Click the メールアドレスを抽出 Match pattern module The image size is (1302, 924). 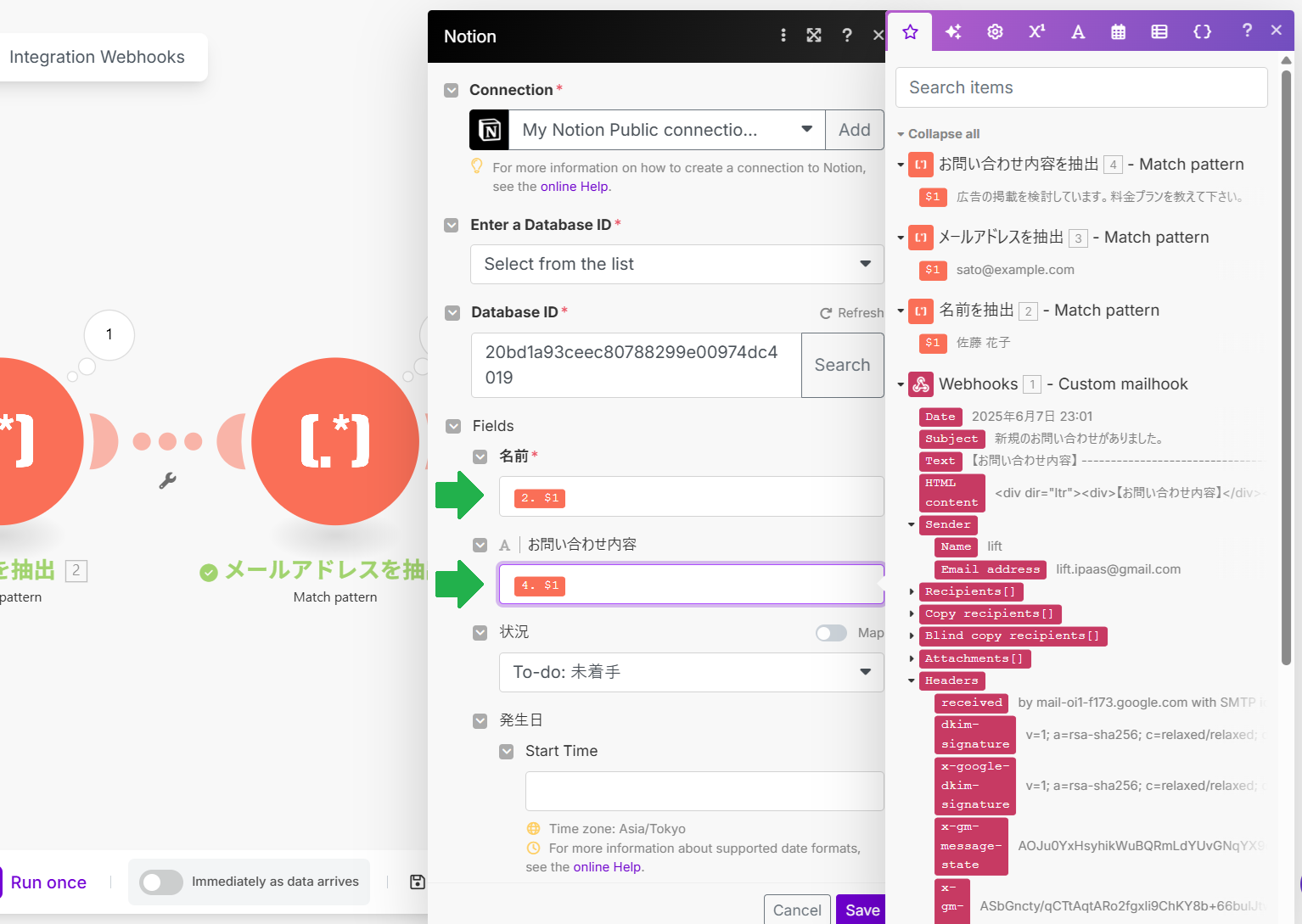tap(335, 441)
